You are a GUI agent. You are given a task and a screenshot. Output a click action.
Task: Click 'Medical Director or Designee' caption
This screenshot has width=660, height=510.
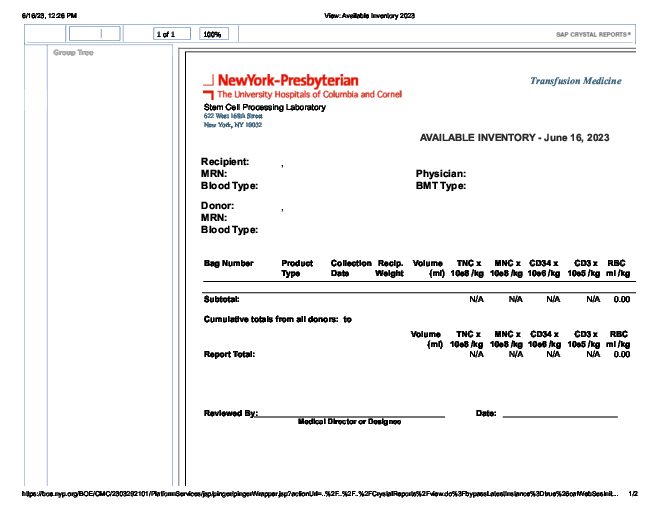click(x=349, y=422)
